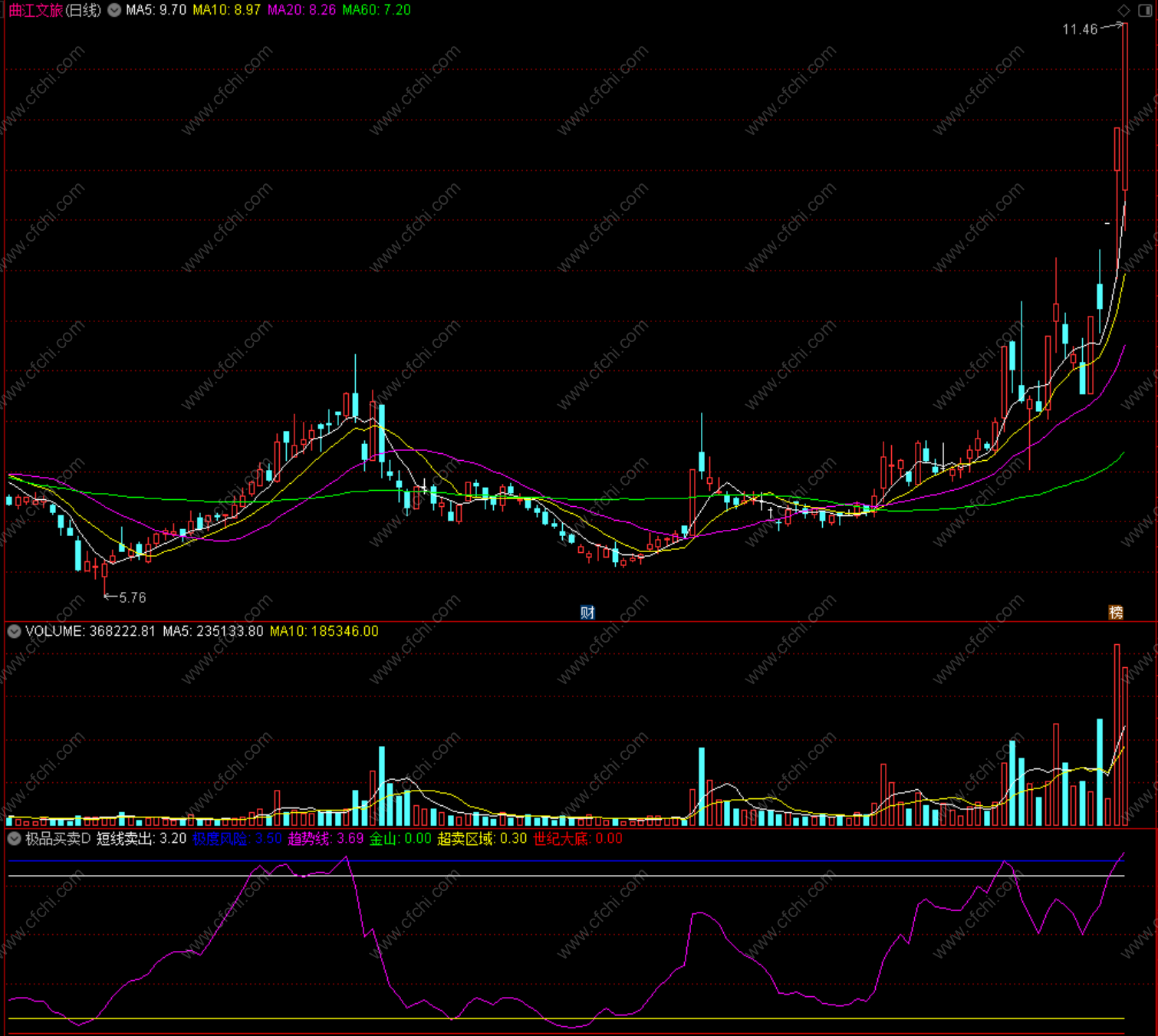
Task: Click the 榜 marker icon
Action: click(1116, 612)
